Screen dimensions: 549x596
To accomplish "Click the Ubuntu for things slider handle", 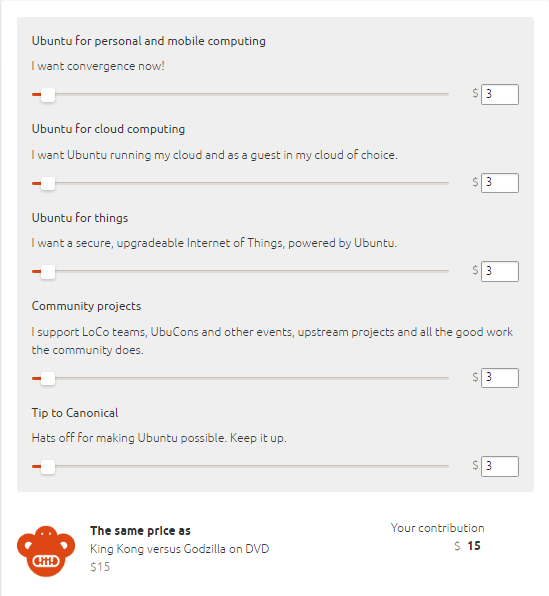I will click(48, 272).
